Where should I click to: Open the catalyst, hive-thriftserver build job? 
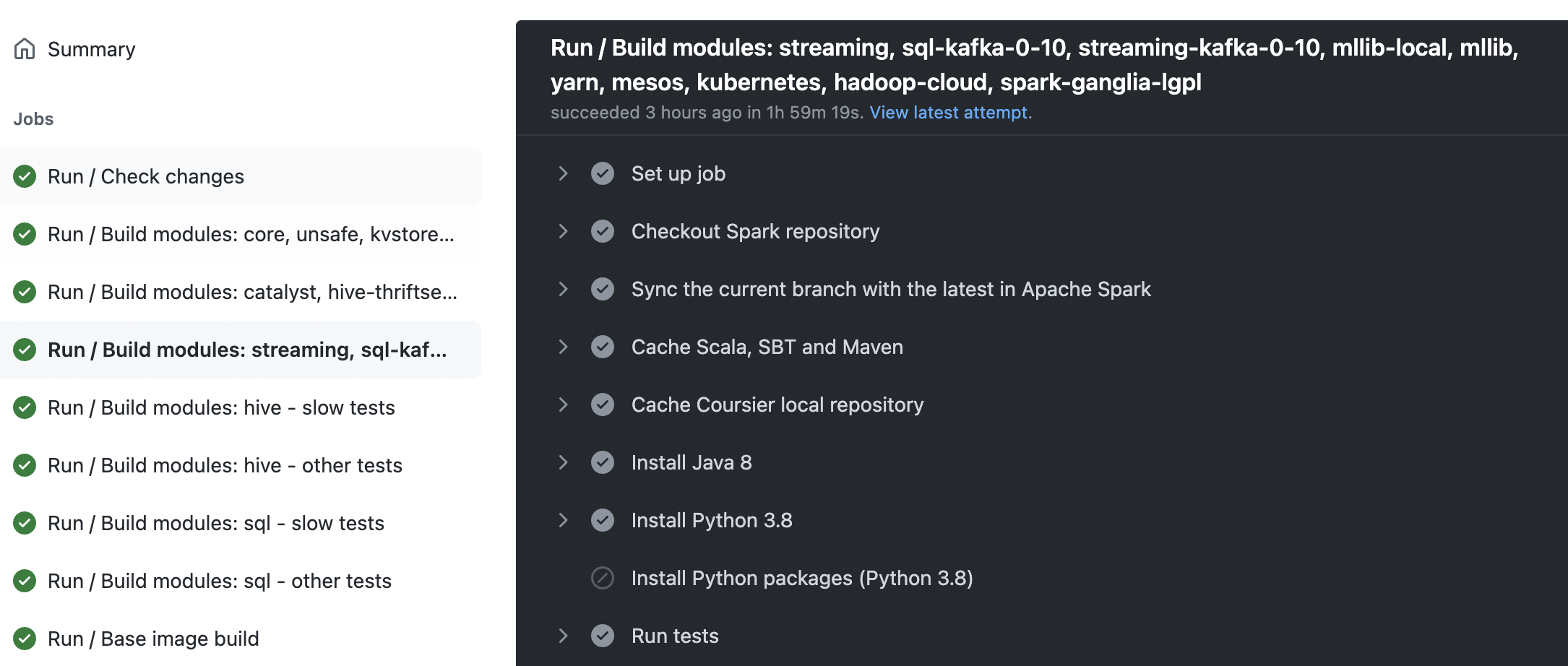(251, 292)
